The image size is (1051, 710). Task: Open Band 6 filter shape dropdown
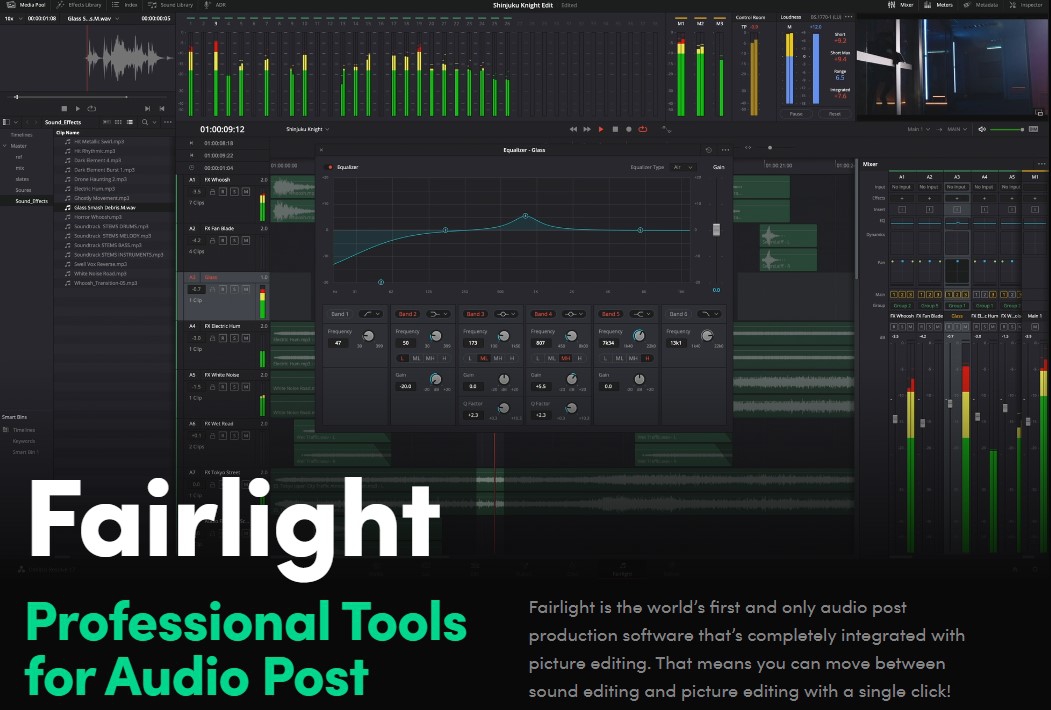(708, 314)
